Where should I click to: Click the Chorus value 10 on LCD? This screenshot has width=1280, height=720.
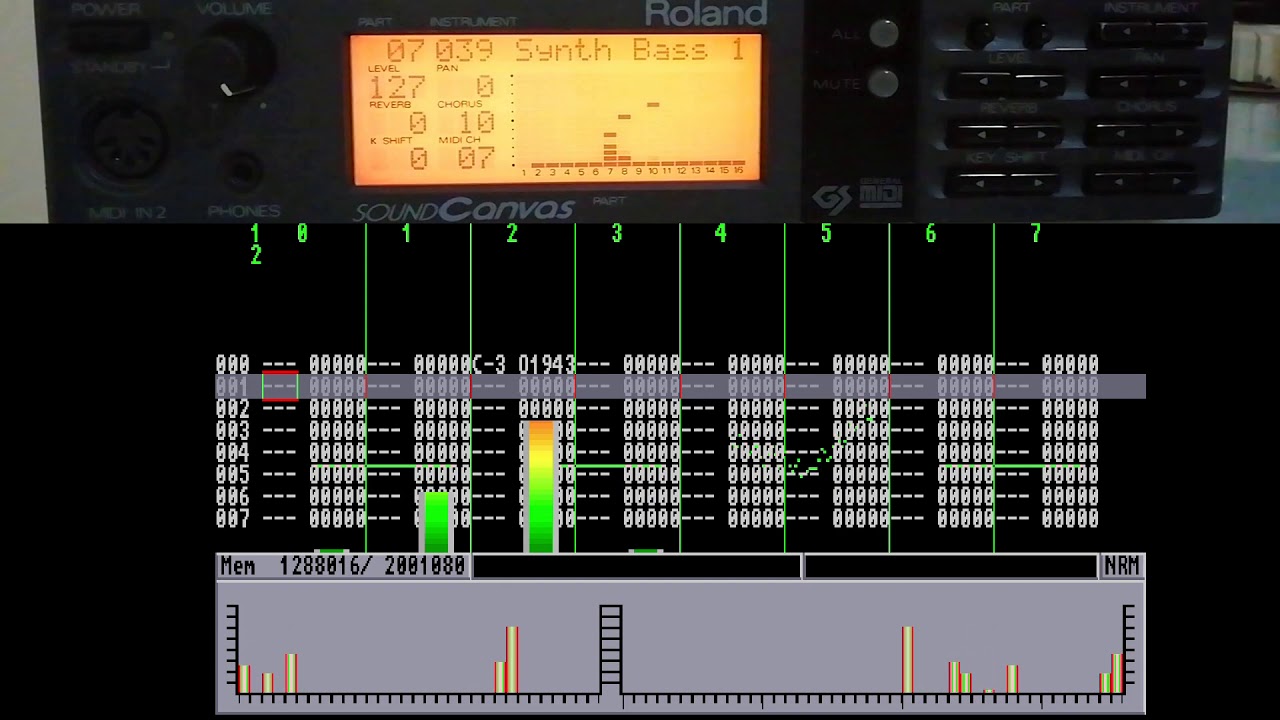[478, 123]
